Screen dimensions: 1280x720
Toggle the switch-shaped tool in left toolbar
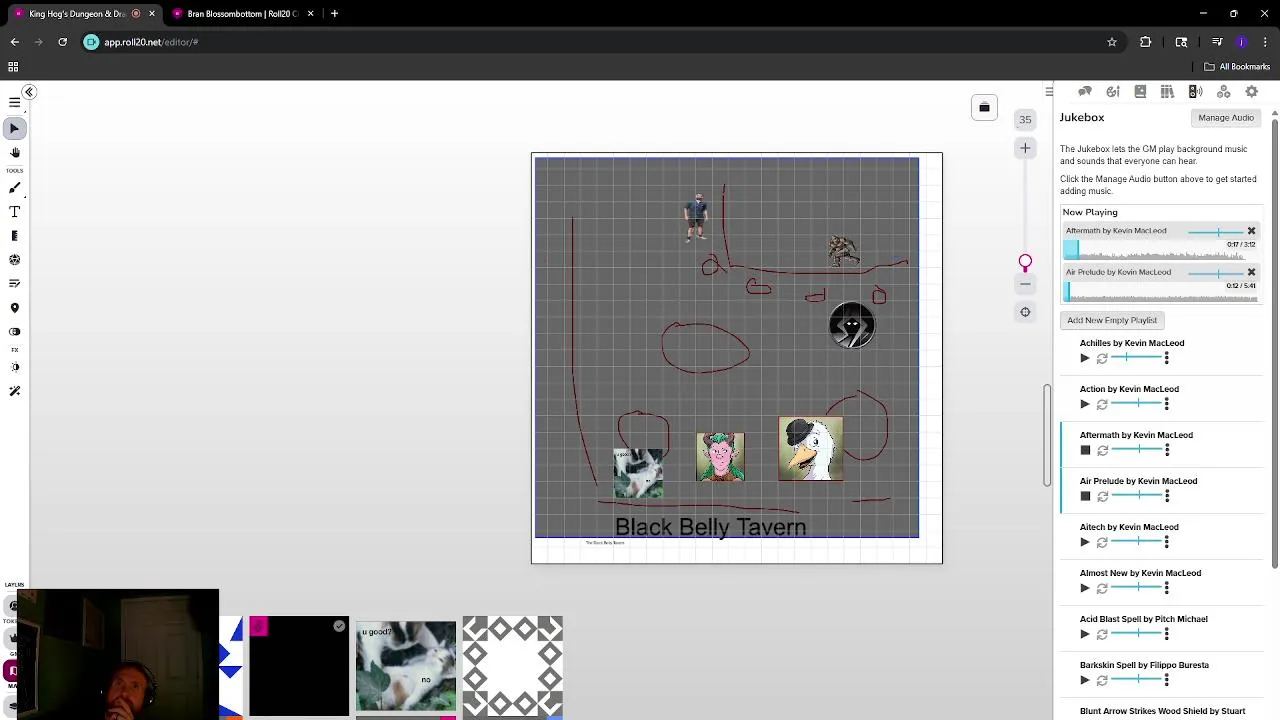14,332
